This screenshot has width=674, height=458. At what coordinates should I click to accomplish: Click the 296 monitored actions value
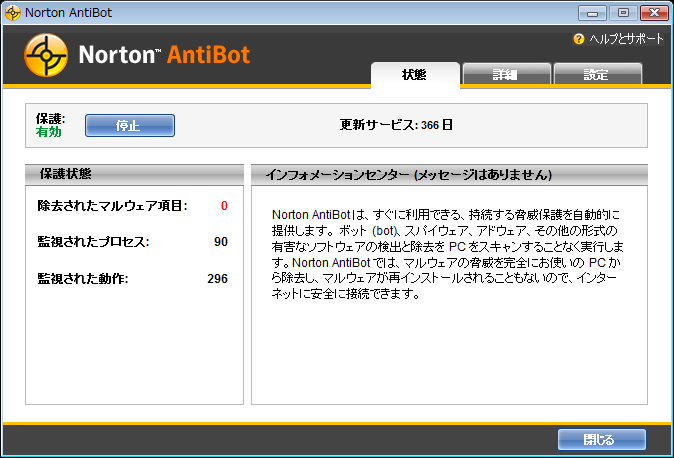click(x=218, y=279)
